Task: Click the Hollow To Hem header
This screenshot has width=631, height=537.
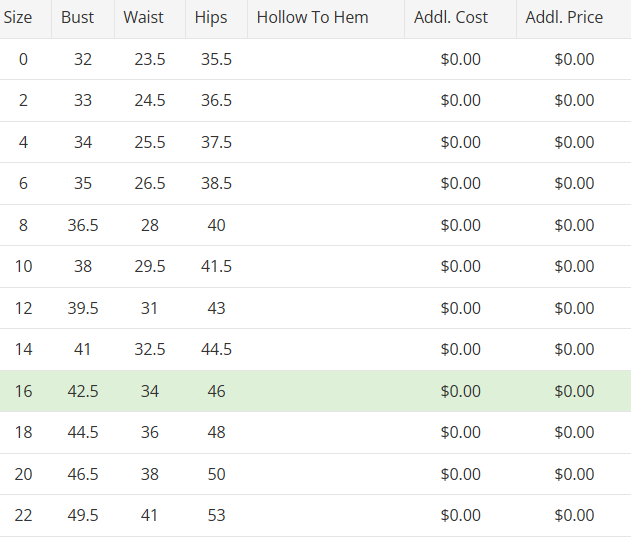Action: [x=312, y=17]
